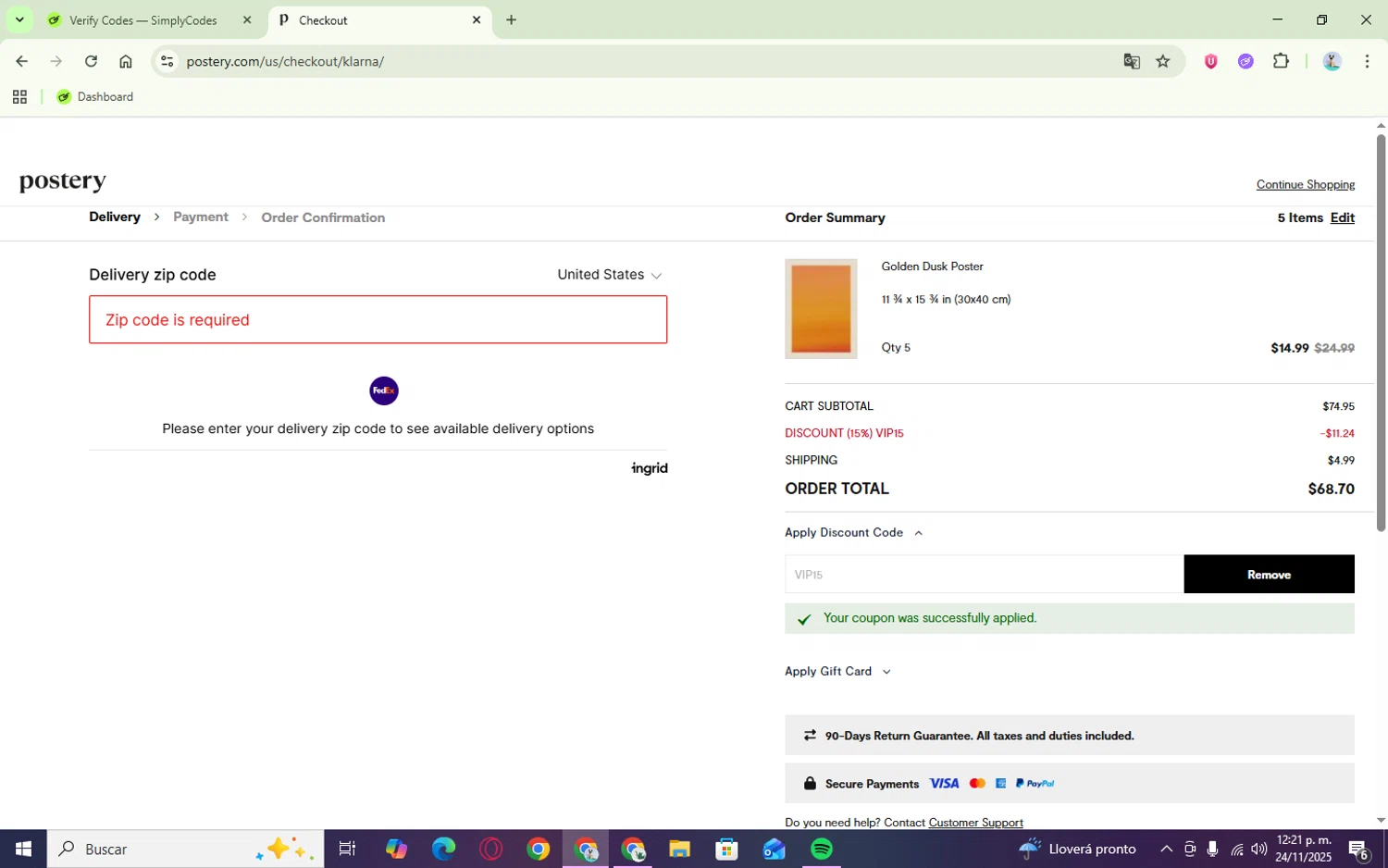Viewport: 1388px width, 868px height.
Task: Open the notification center icon
Action: [1358, 849]
